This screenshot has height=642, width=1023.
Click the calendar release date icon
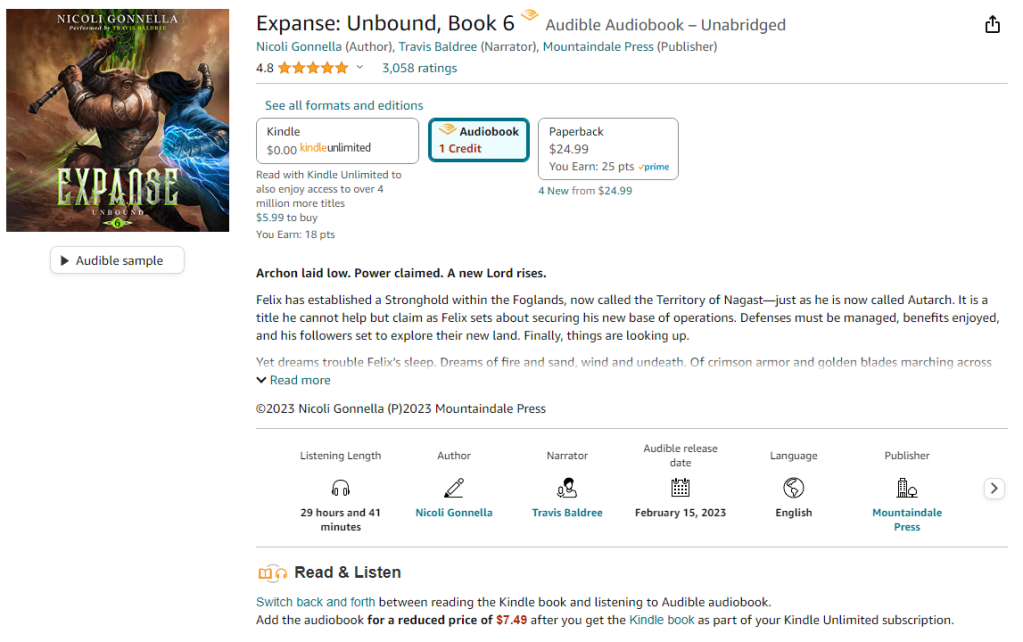point(680,488)
